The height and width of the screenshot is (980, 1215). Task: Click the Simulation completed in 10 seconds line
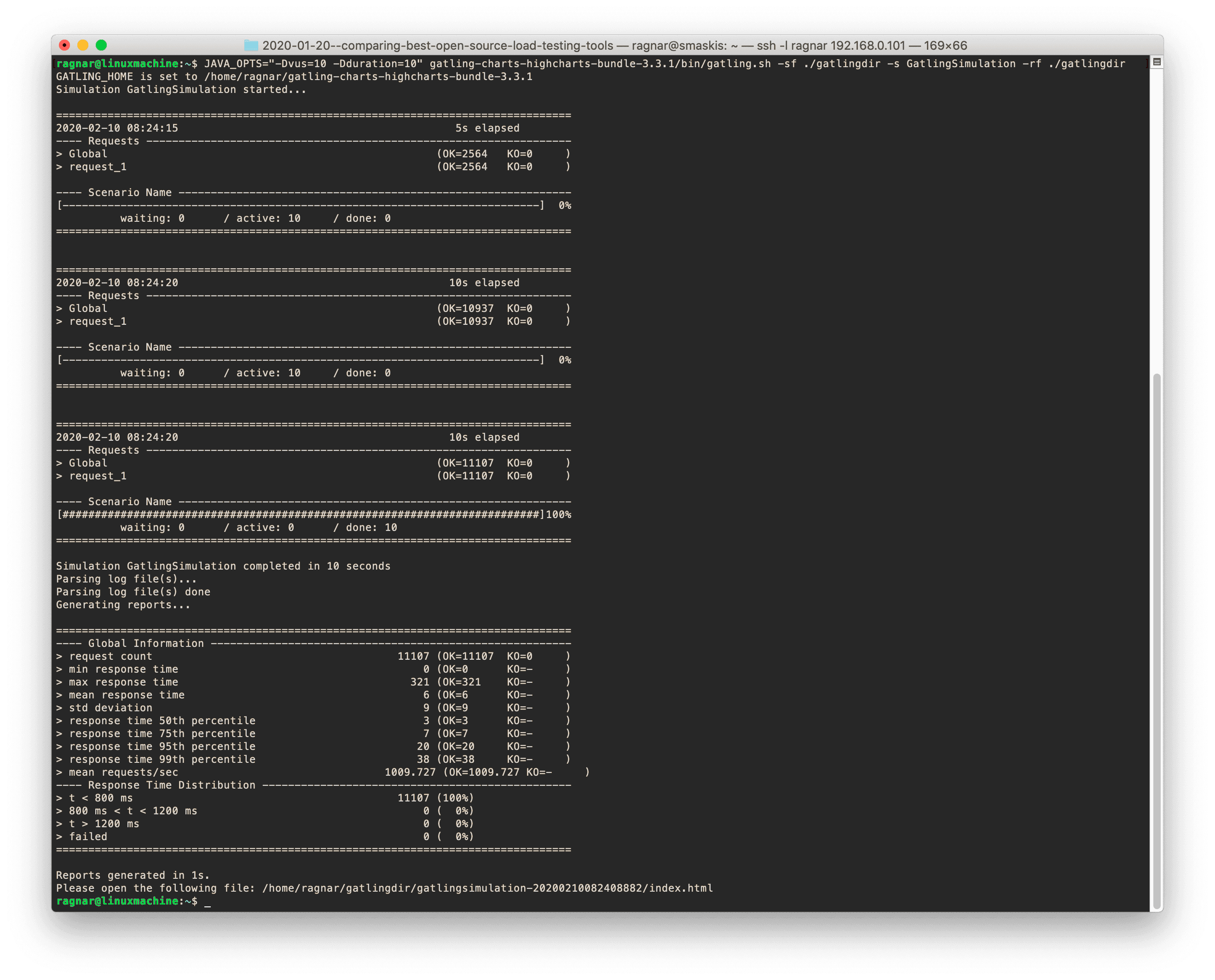(223, 565)
